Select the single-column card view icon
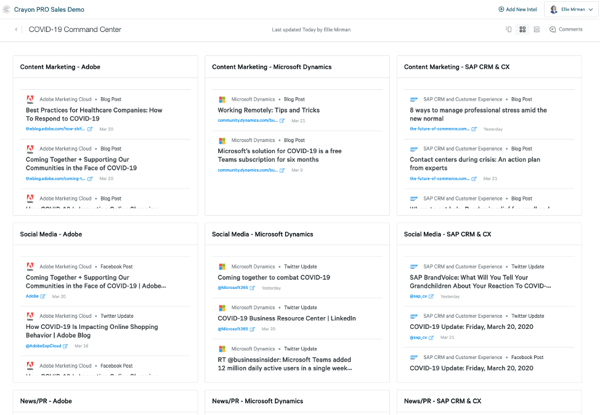Viewport: 600px width, 415px height. (508, 30)
